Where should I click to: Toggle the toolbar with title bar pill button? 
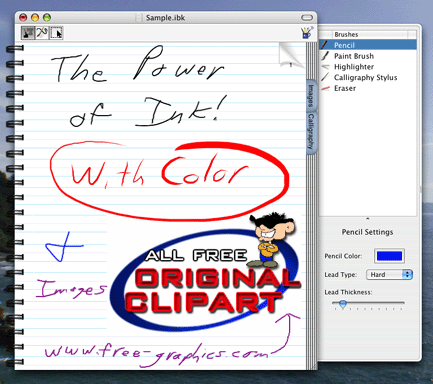[307, 17]
